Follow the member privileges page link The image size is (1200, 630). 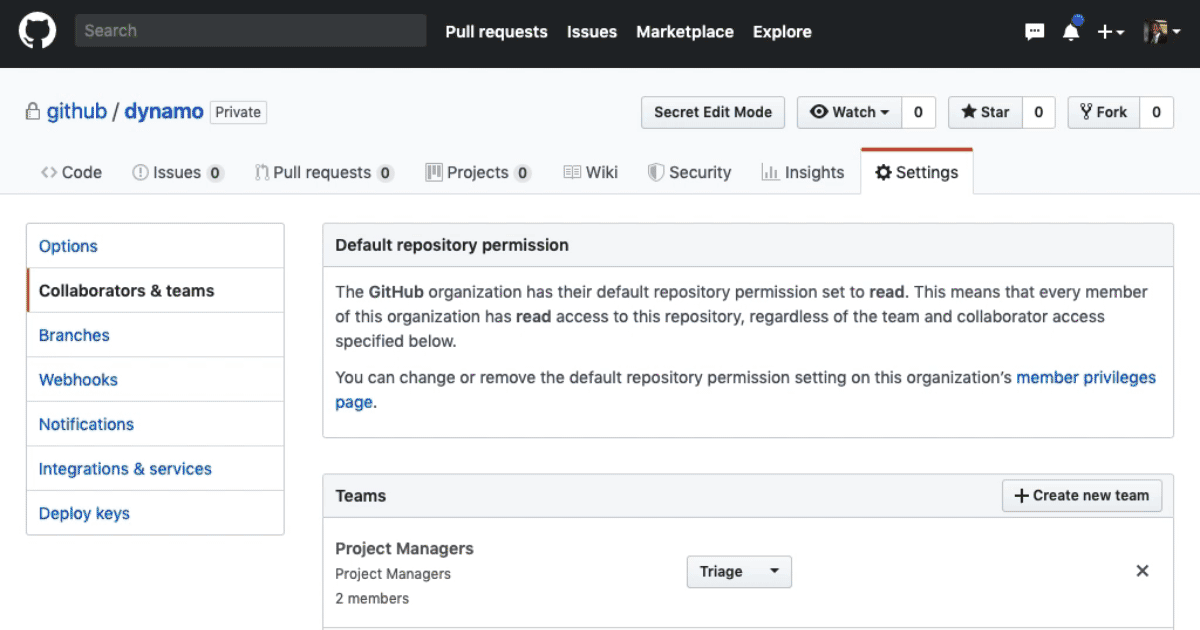coord(1085,378)
